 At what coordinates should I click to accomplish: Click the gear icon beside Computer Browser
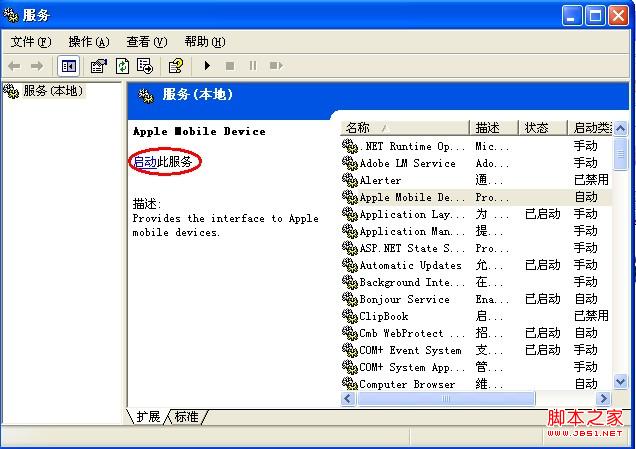point(350,384)
